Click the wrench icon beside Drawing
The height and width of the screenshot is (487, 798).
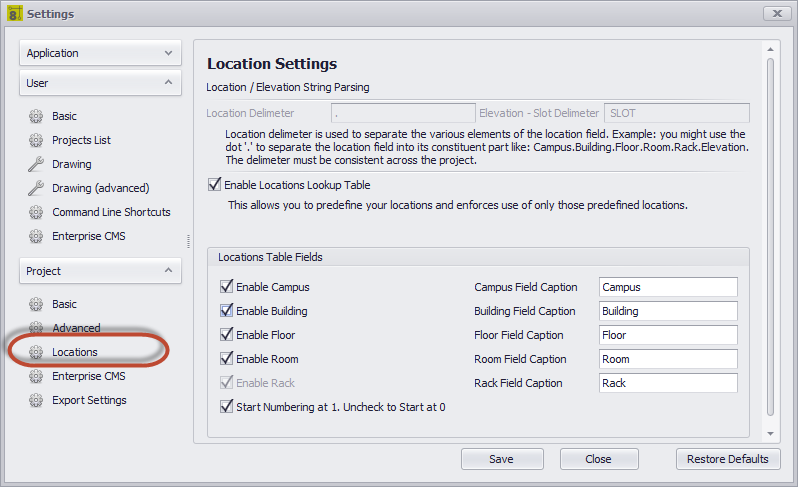coord(36,164)
